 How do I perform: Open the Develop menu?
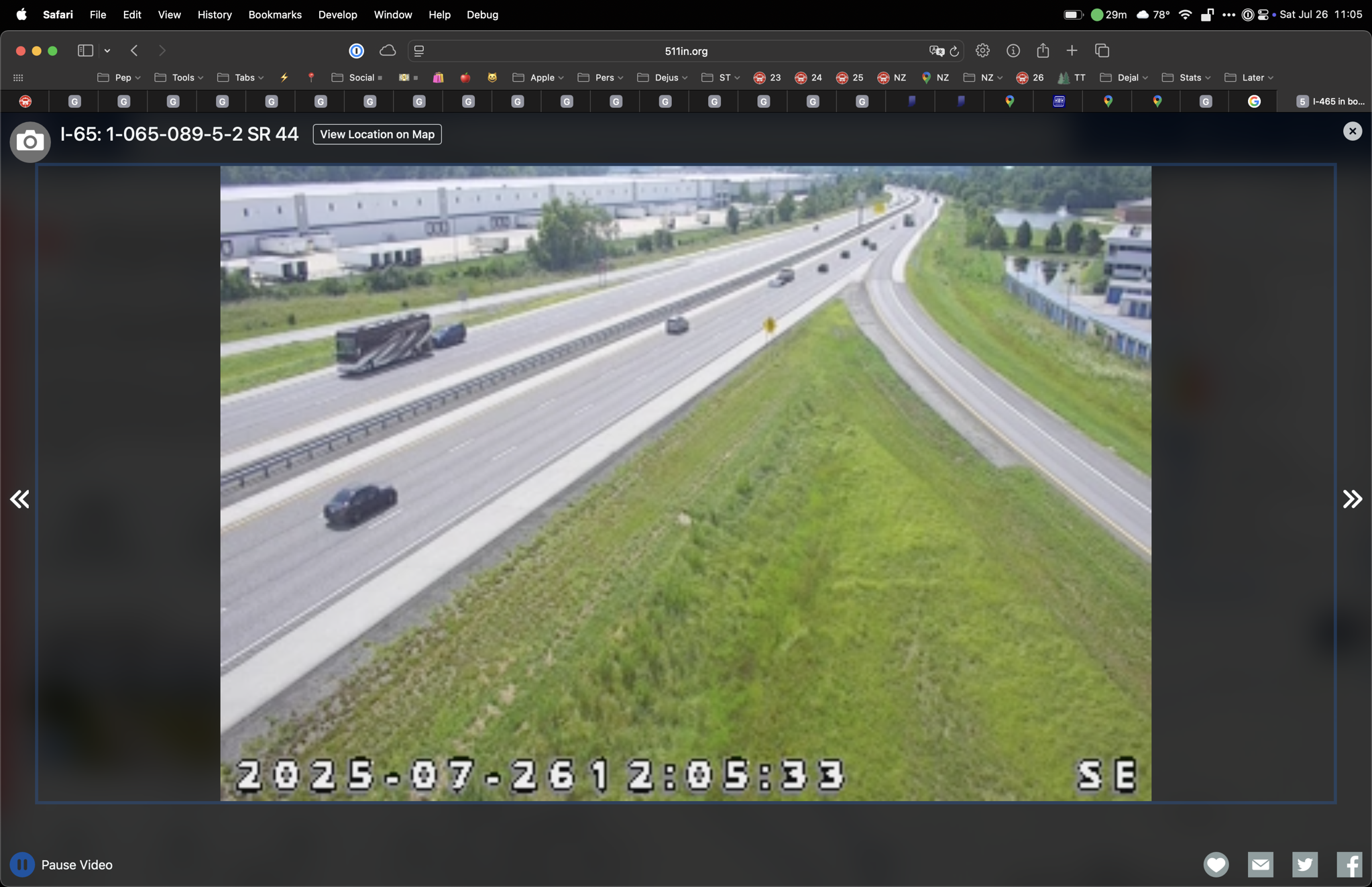coord(337,14)
